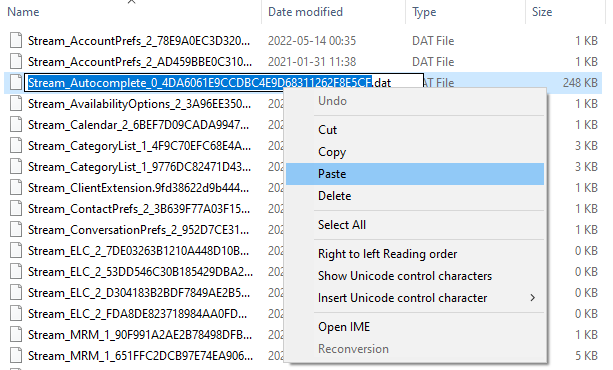This screenshot has height=370, width=613.
Task: Click file icon of Stream_AvailabilityOptions_2_3A96EE350
Action: click(16, 104)
